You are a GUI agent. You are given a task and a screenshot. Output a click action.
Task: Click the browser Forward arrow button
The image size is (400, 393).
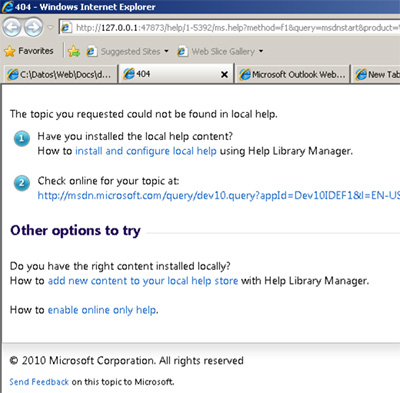click(x=33, y=27)
